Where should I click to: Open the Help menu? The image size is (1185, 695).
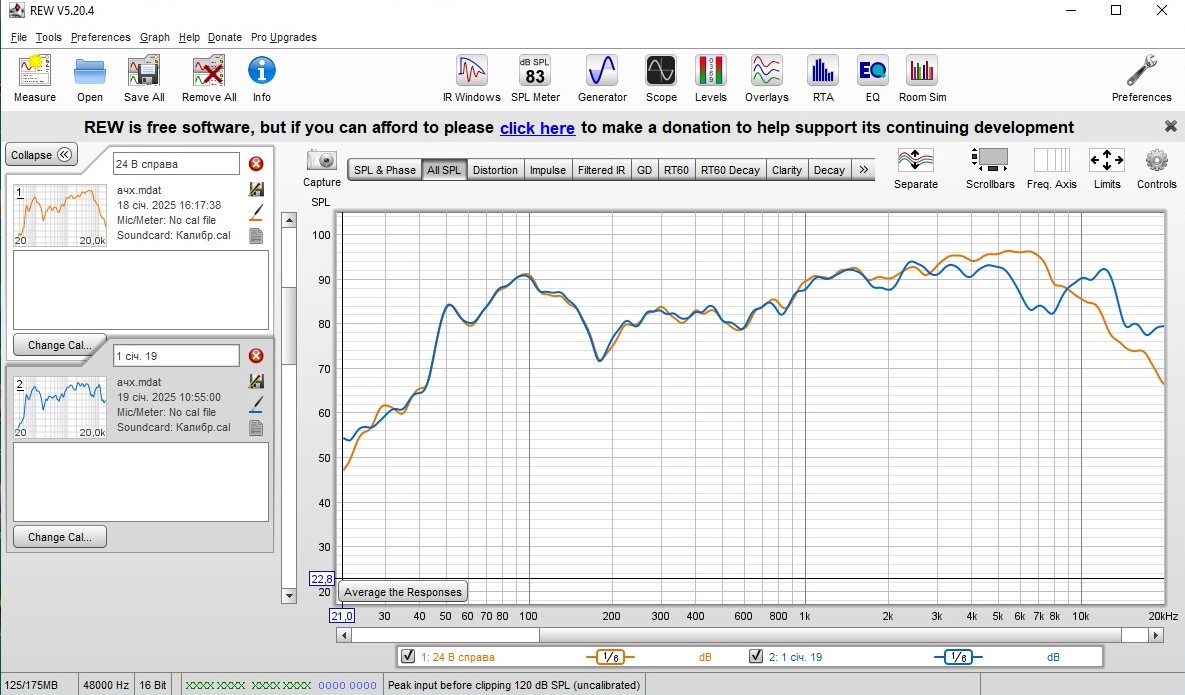189,37
